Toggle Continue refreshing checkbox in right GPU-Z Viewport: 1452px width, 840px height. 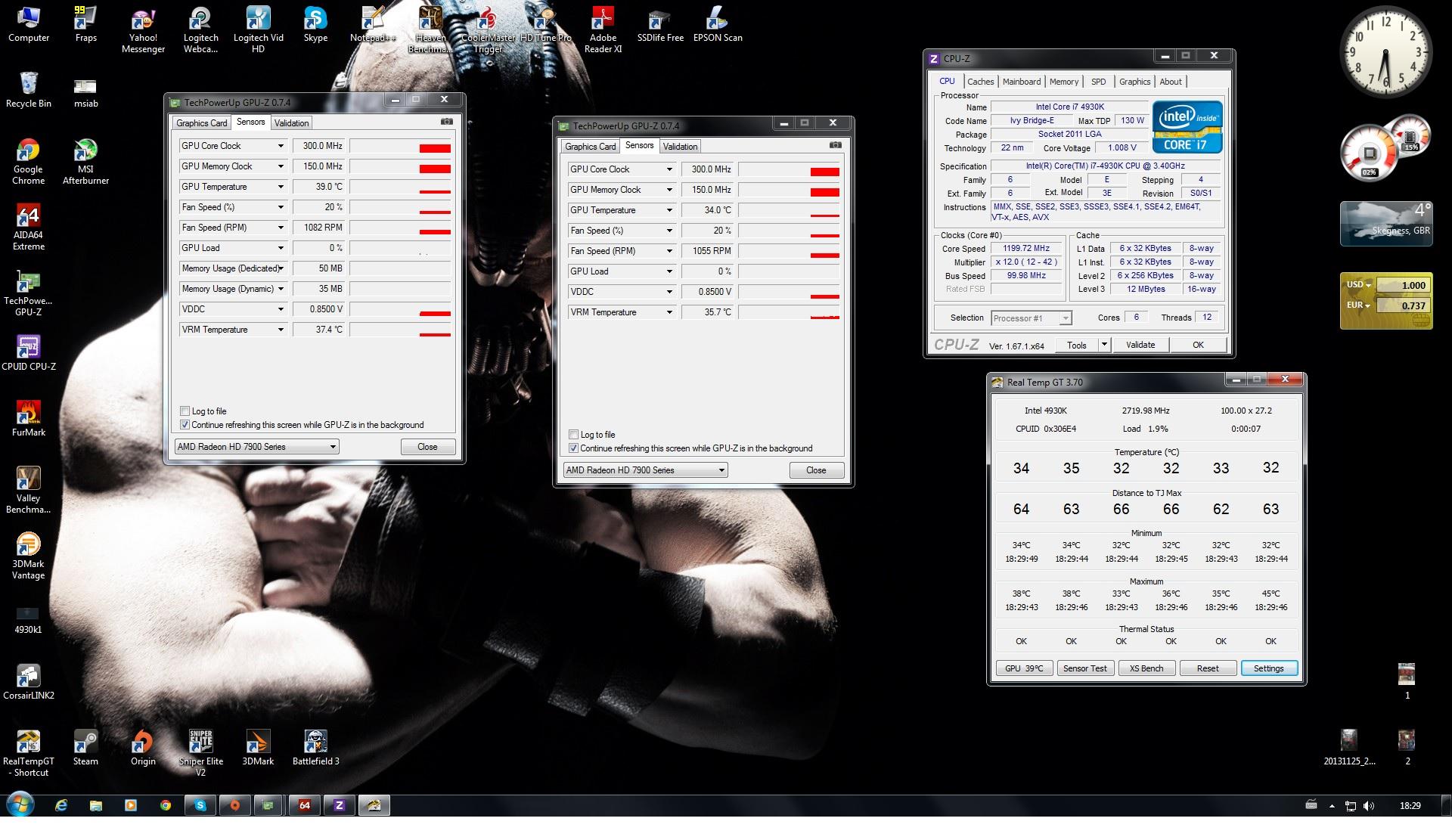click(573, 448)
